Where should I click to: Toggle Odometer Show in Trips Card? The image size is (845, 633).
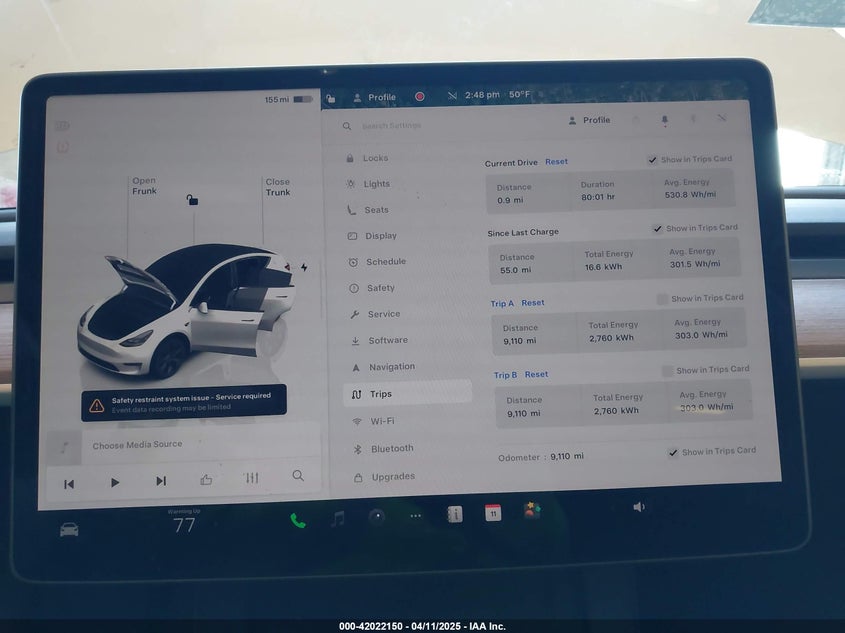point(673,452)
